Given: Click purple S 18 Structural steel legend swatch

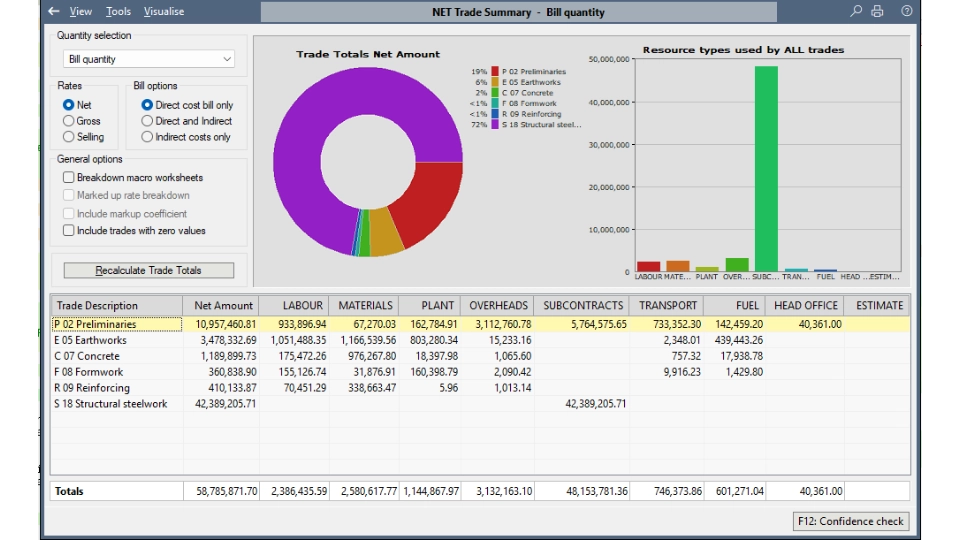Looking at the screenshot, I should point(495,124).
